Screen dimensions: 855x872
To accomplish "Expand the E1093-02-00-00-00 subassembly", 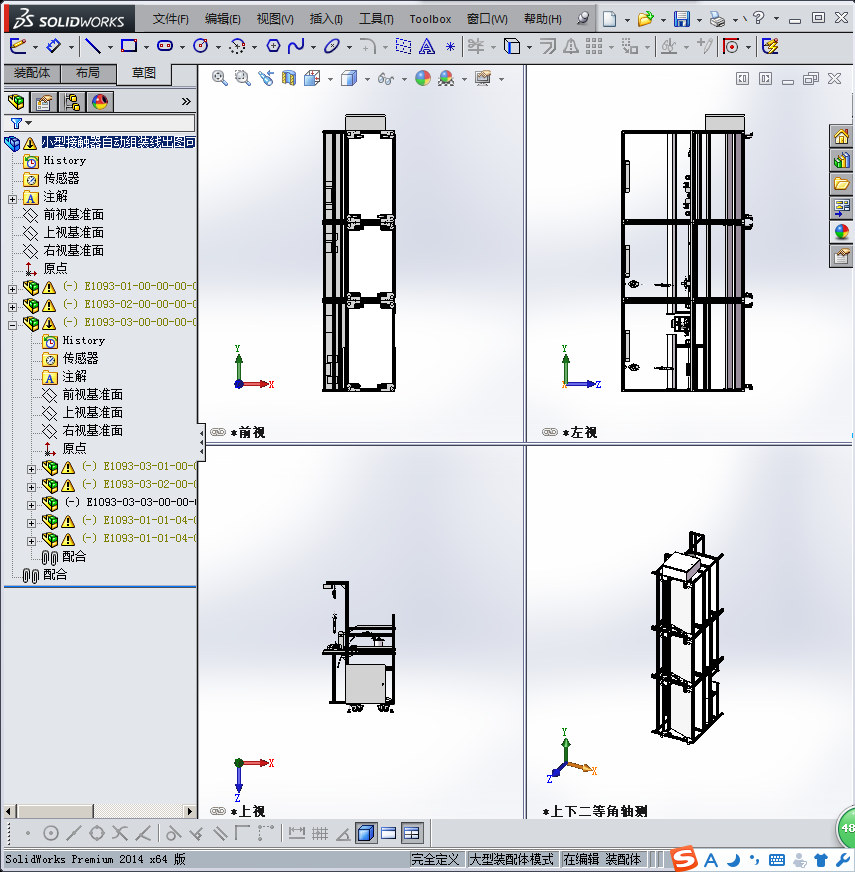I will (12, 307).
